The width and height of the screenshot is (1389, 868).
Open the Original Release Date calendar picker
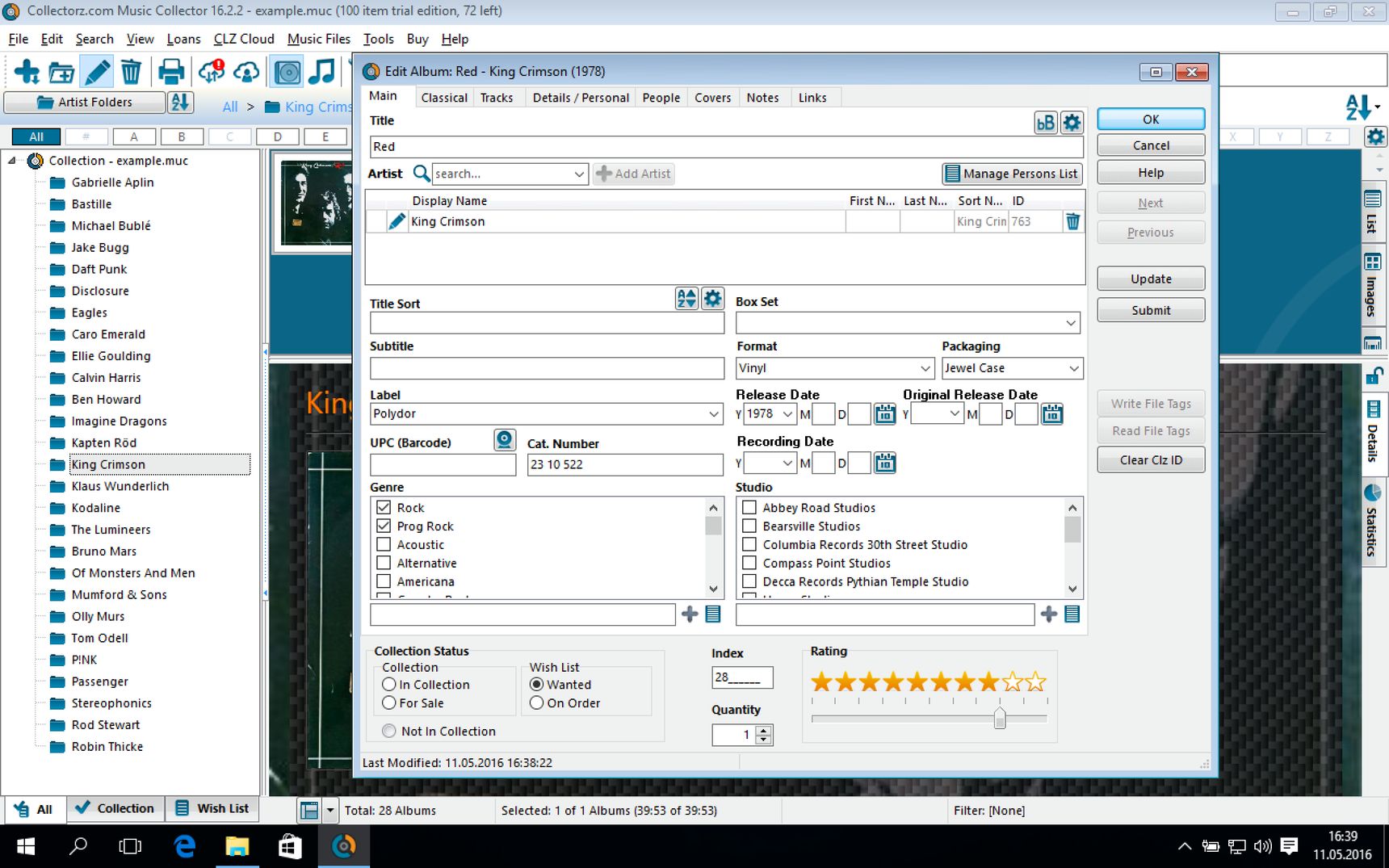click(1051, 414)
